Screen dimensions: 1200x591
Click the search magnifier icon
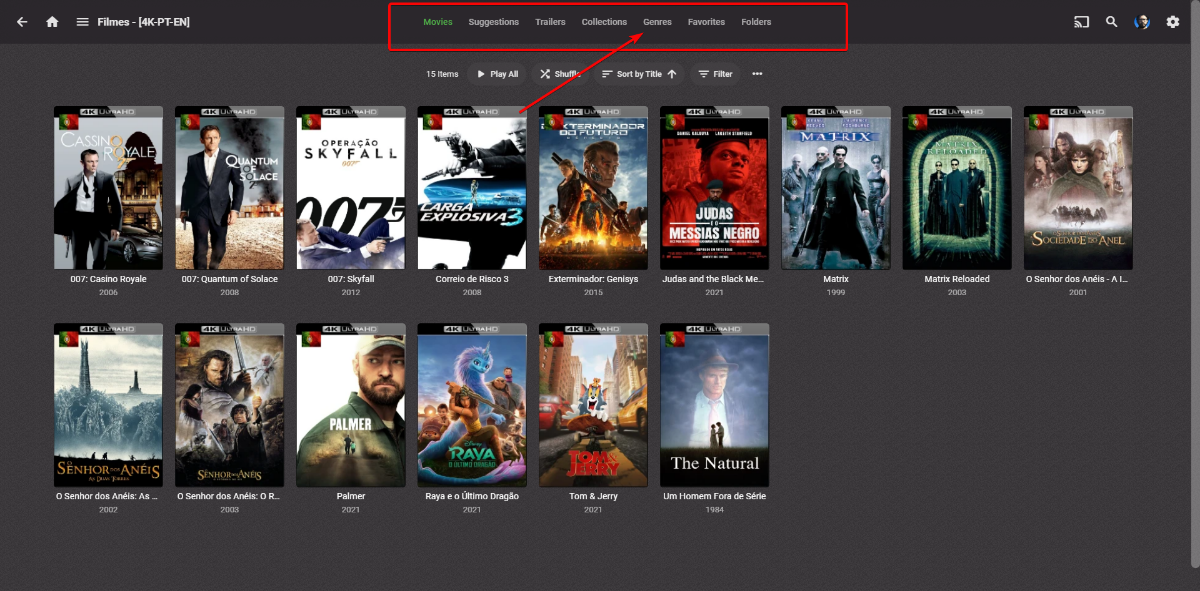point(1111,22)
